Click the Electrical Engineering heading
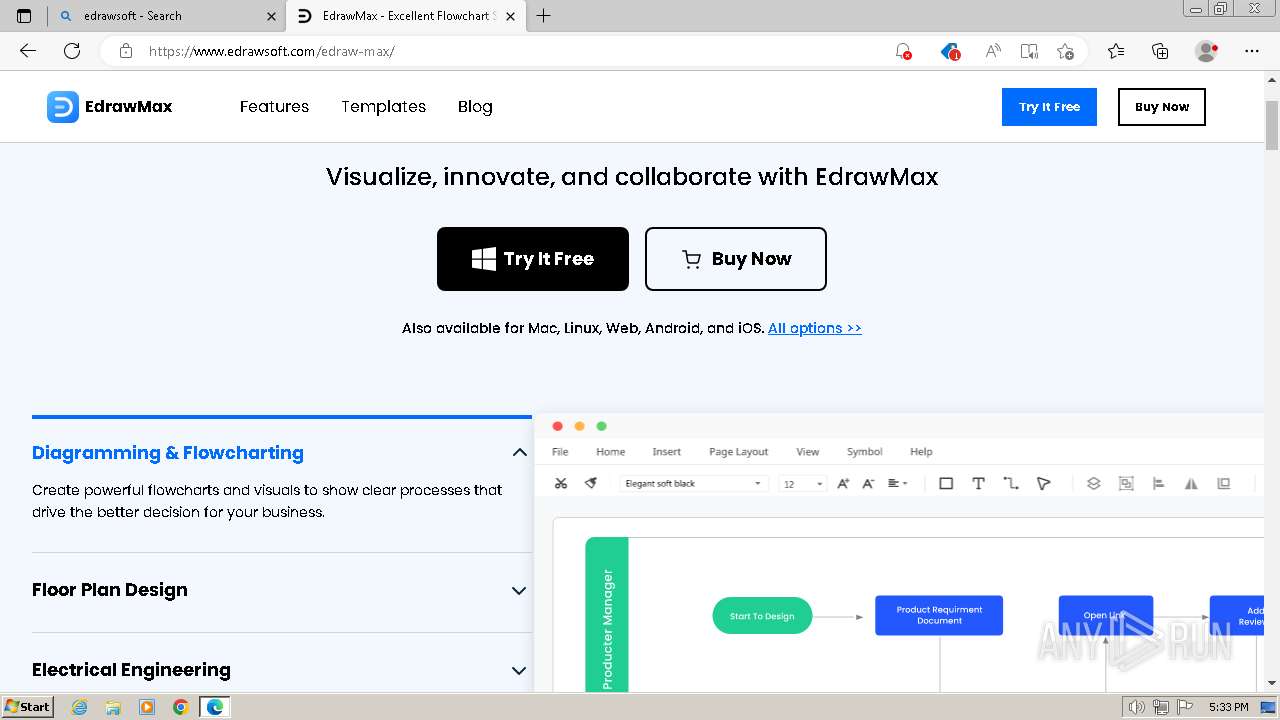 point(131,670)
